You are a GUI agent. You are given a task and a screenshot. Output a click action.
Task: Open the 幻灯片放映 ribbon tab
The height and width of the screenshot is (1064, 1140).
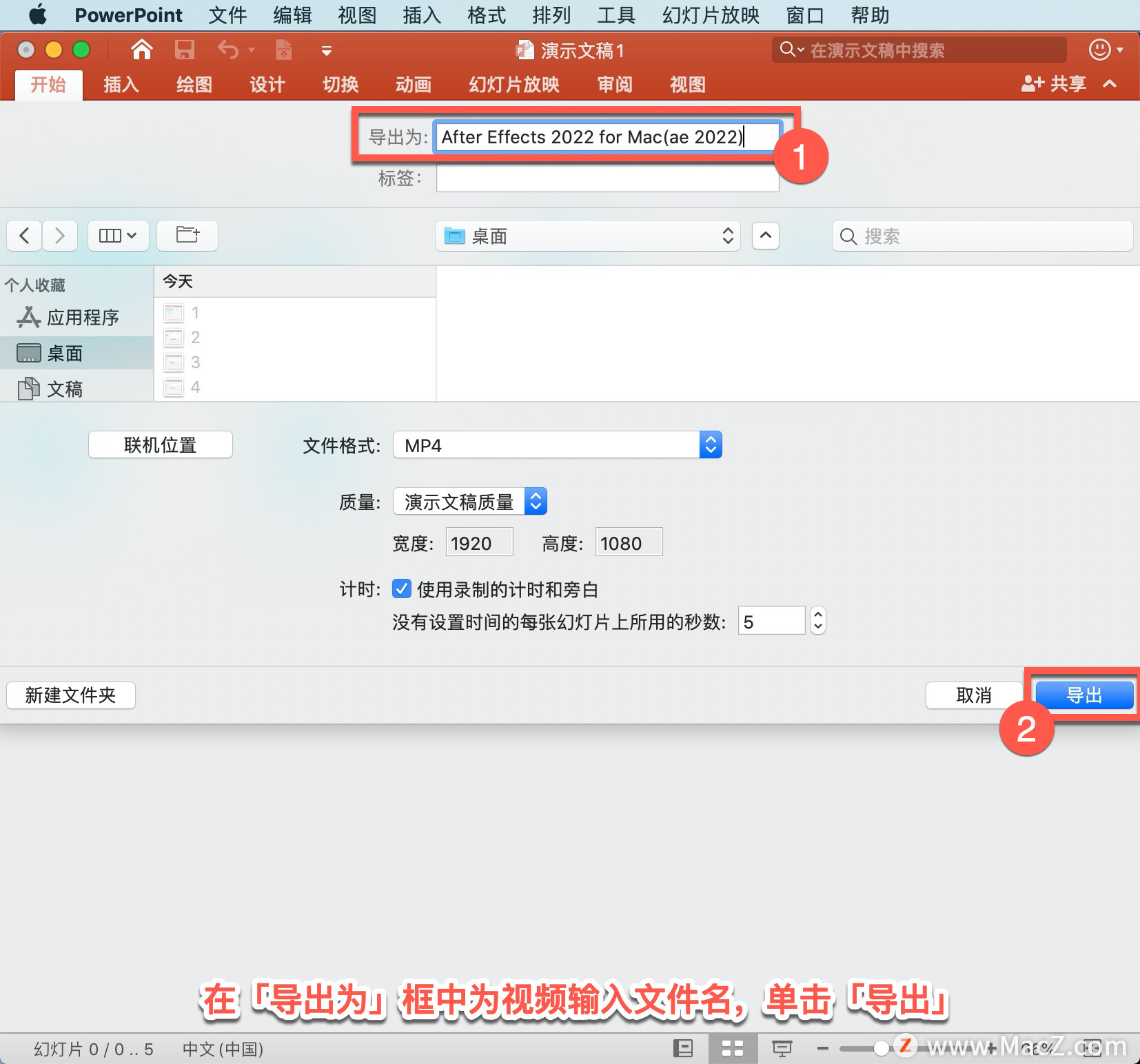click(x=514, y=85)
